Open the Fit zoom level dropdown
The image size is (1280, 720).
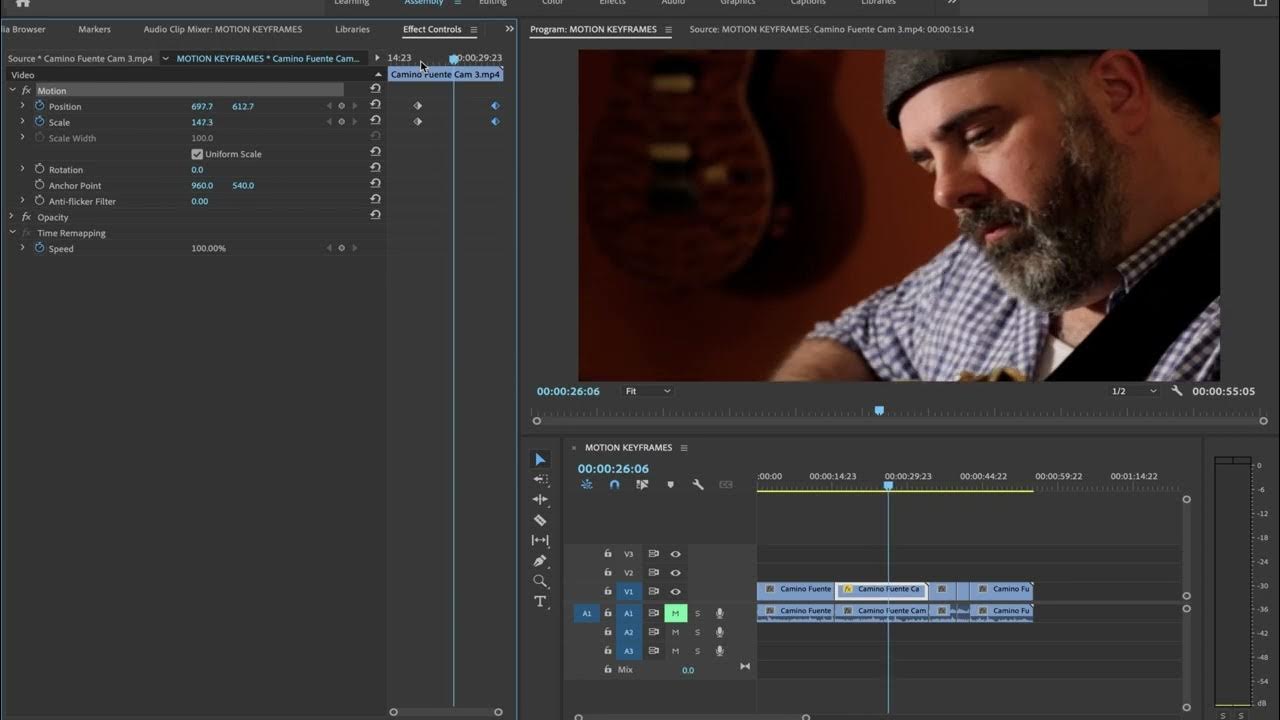tap(647, 391)
